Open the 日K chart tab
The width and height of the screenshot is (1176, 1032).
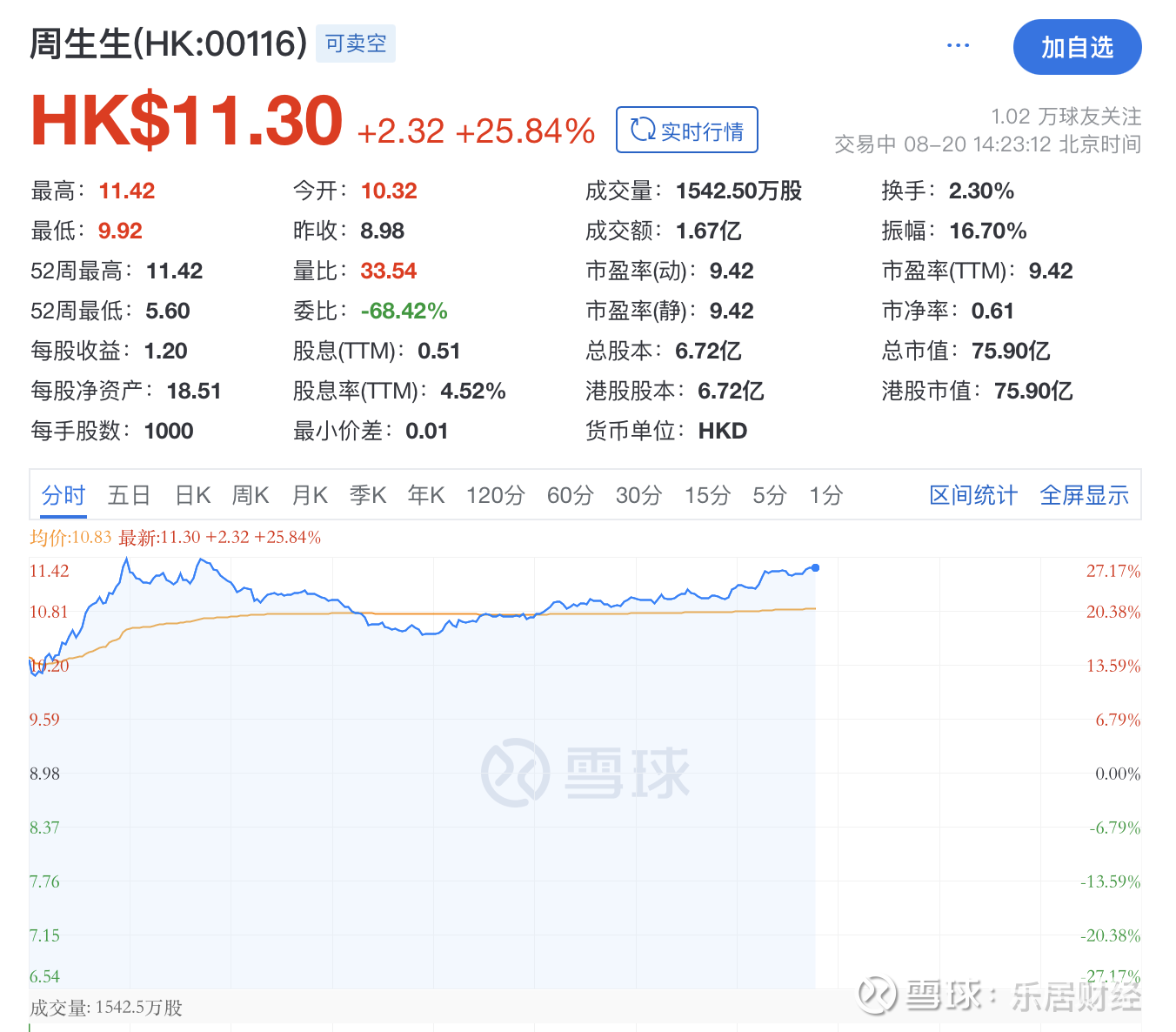(193, 495)
